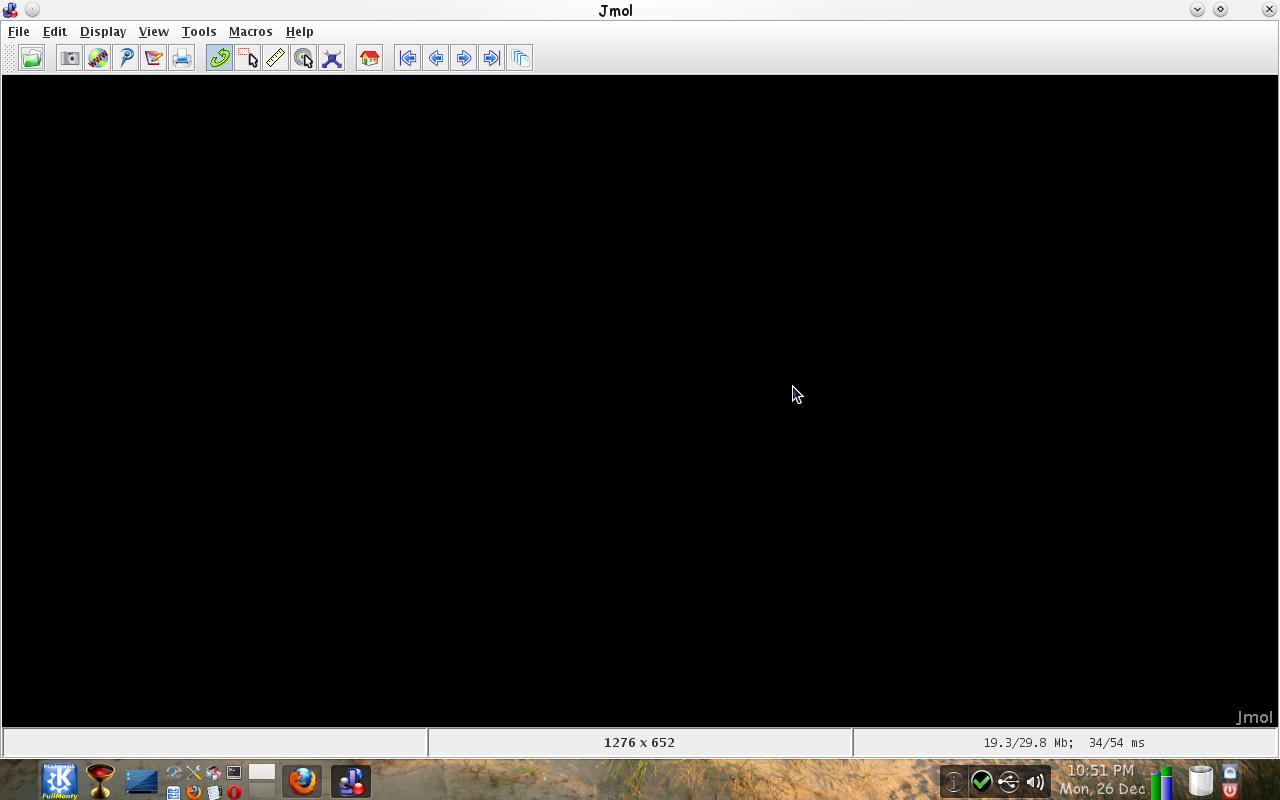Launch the terminal from the taskbar
Screen dimensions: 1280x800
click(x=234, y=772)
